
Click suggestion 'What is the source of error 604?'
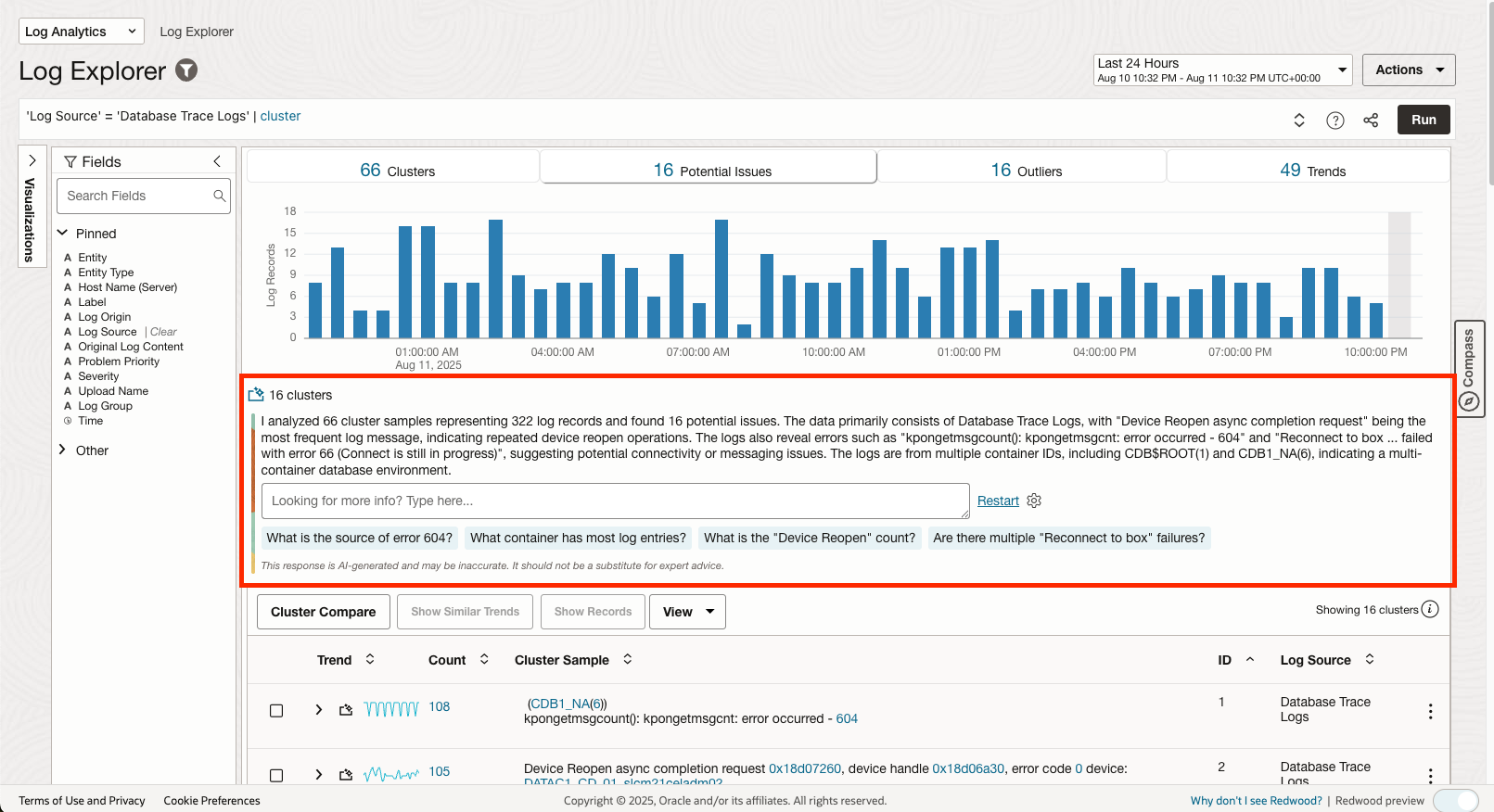(360, 538)
